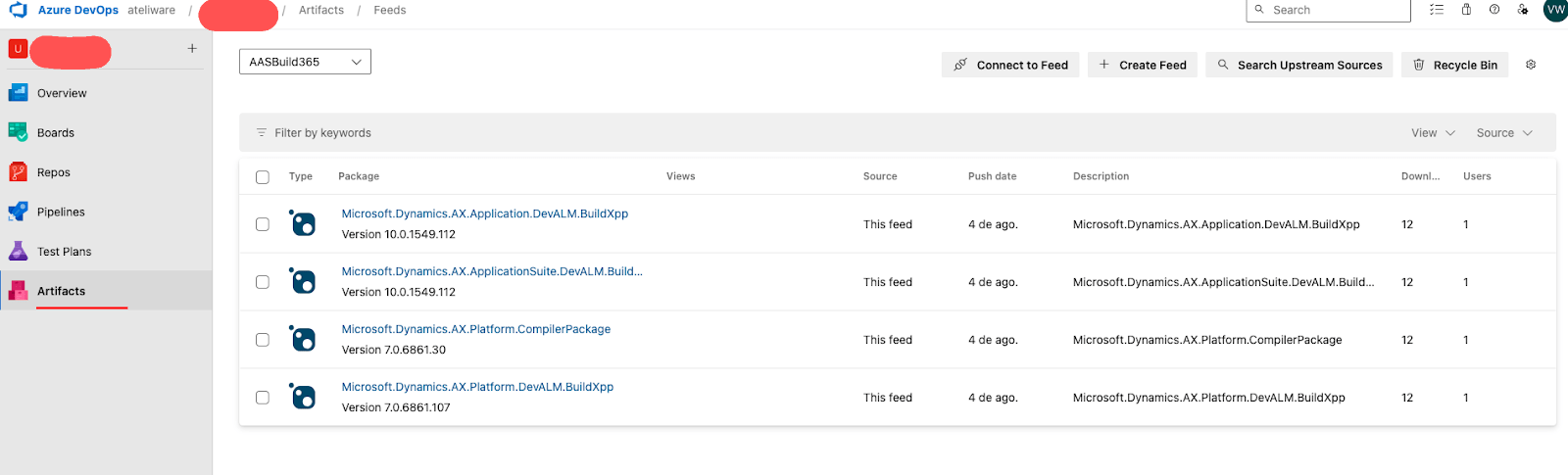Click the Users column header
1568x475 pixels.
1477,176
